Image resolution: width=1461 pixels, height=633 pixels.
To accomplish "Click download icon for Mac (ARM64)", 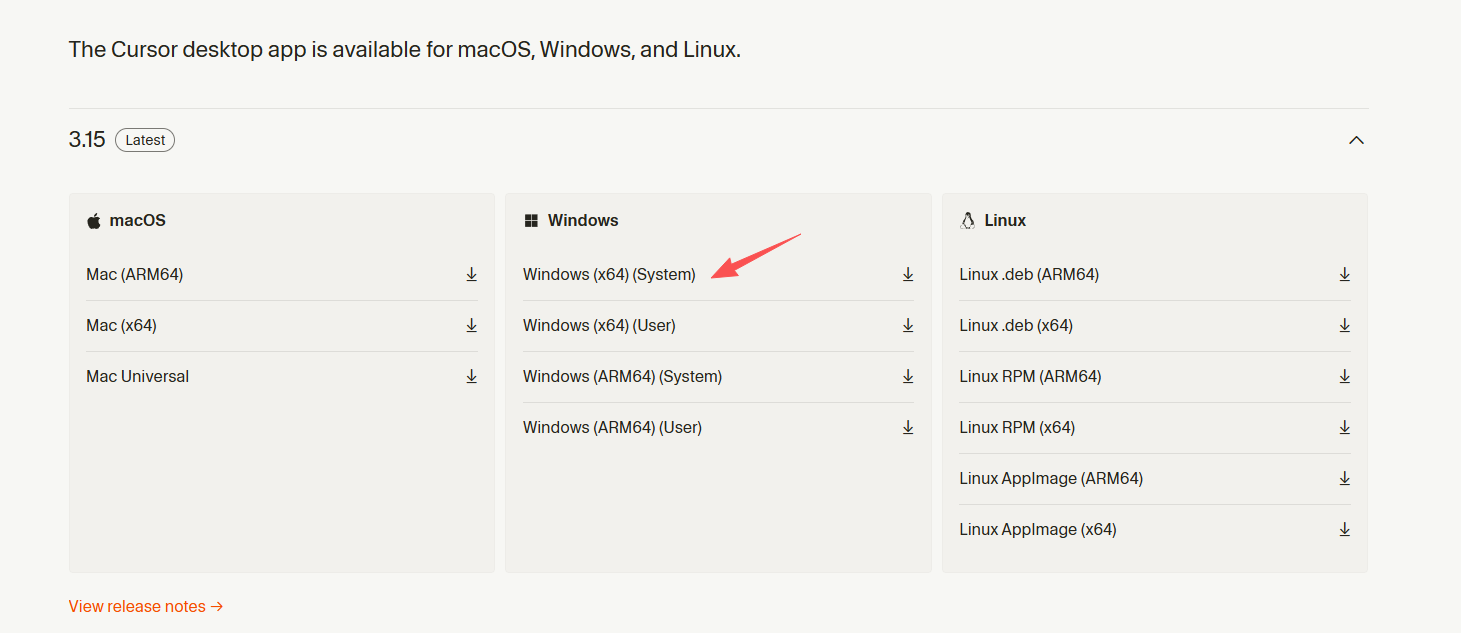I will (x=471, y=274).
